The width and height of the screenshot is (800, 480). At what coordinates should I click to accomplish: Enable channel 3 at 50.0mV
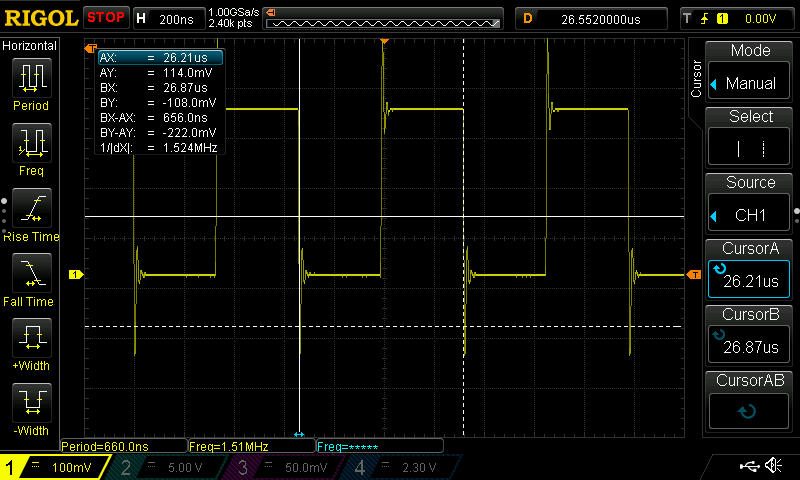point(283,467)
